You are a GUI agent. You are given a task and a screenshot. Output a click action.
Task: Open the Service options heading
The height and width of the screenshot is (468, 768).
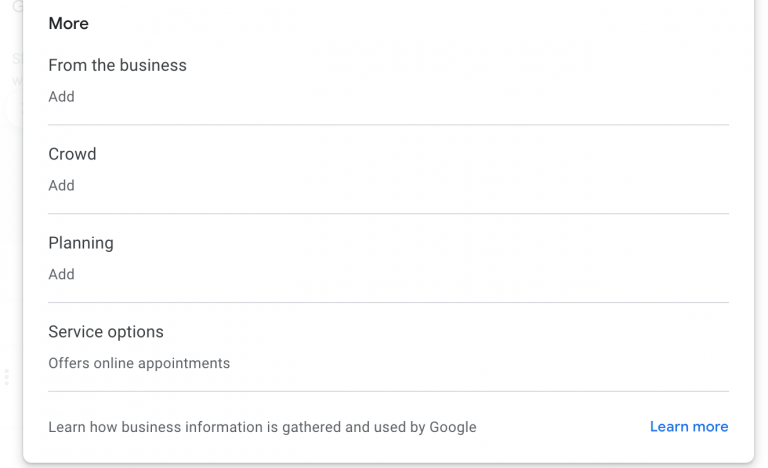[106, 333]
